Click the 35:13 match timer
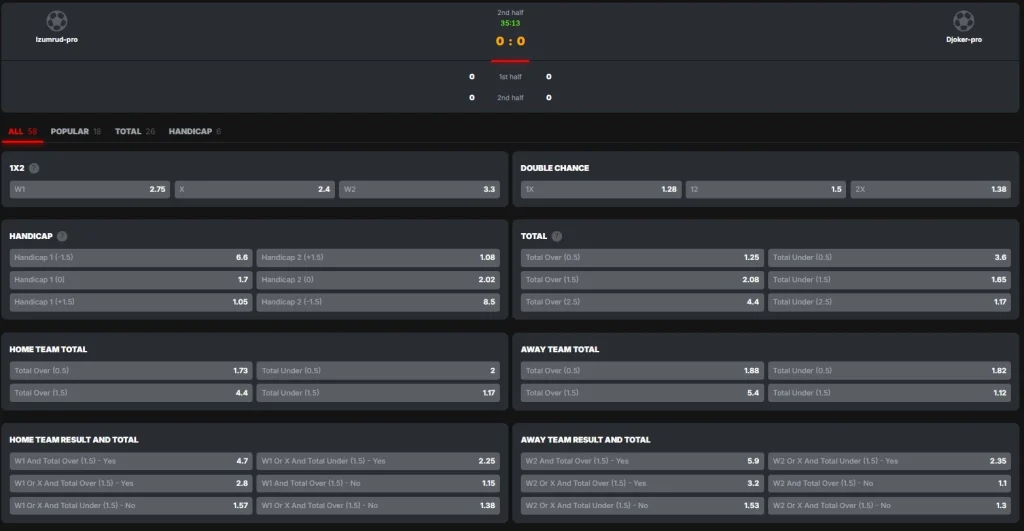Image resolution: width=1024 pixels, height=531 pixels. (x=510, y=23)
